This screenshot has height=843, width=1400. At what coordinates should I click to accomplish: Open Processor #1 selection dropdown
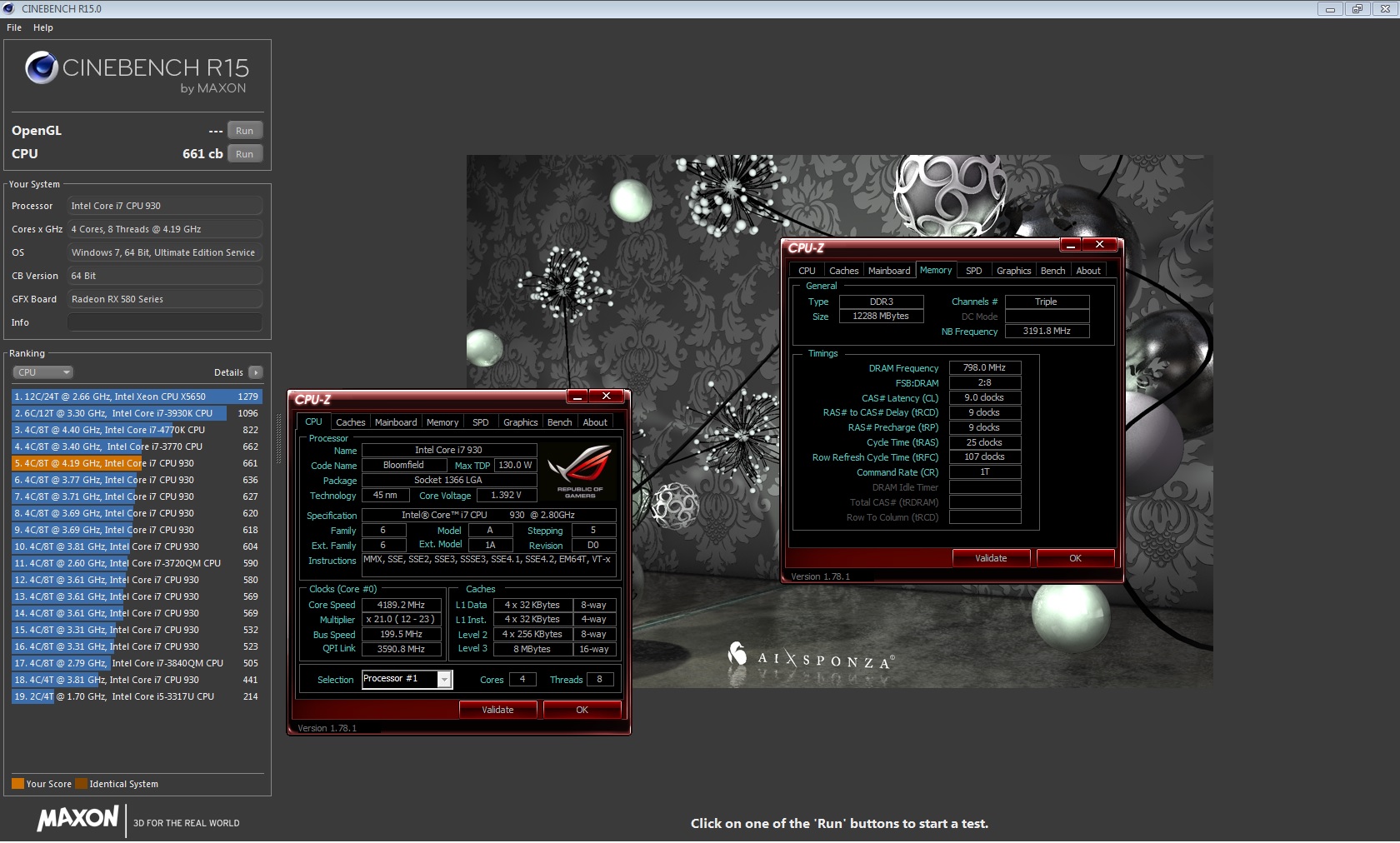(x=445, y=680)
